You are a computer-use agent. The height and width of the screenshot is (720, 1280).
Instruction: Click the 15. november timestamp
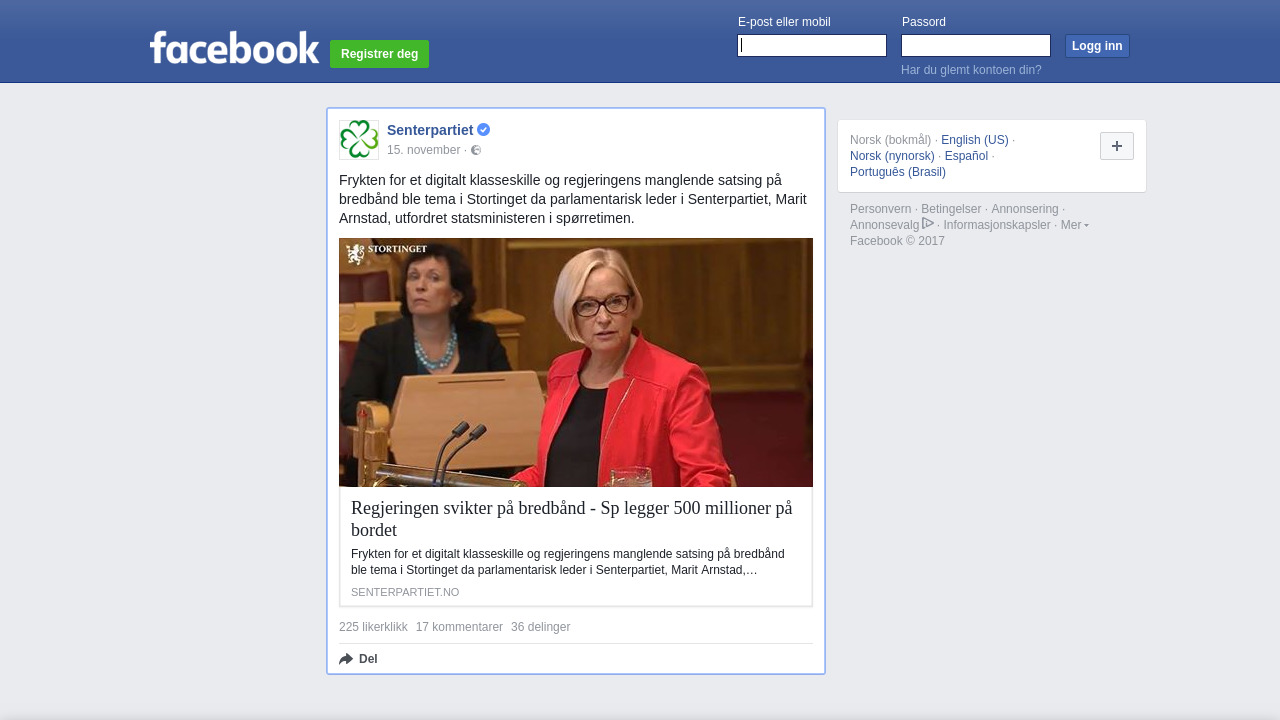tap(424, 150)
